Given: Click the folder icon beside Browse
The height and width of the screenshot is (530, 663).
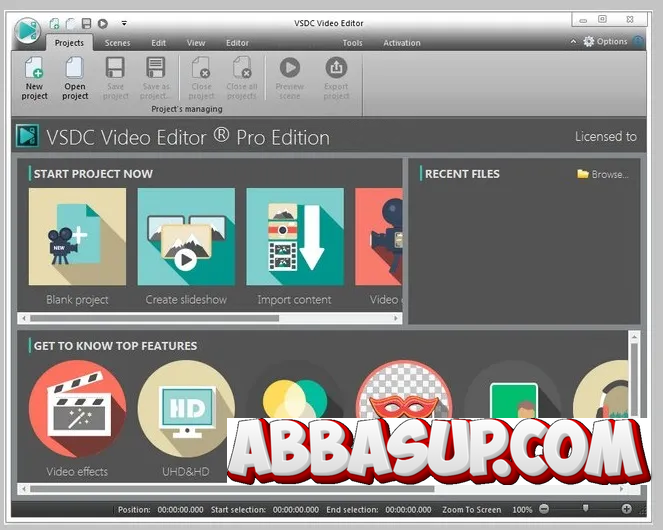Looking at the screenshot, I should pos(583,174).
